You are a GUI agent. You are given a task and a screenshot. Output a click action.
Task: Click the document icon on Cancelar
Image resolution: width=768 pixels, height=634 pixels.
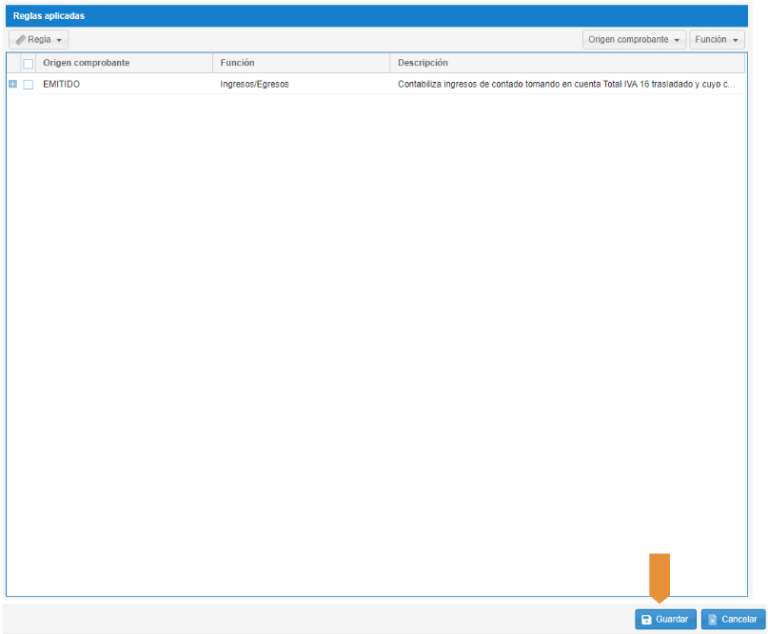click(712, 620)
